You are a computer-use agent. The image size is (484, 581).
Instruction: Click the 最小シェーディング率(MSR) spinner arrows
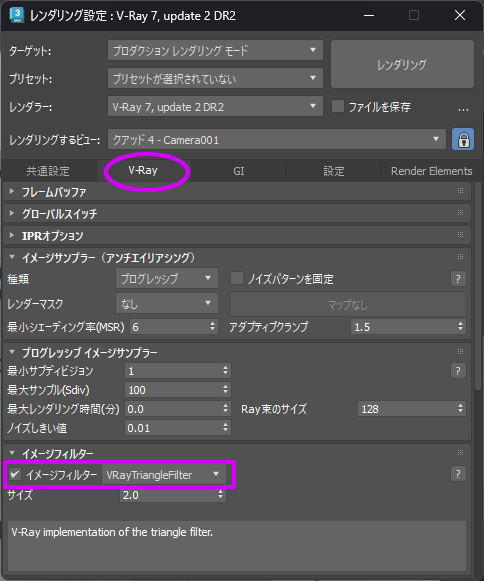pos(212,326)
